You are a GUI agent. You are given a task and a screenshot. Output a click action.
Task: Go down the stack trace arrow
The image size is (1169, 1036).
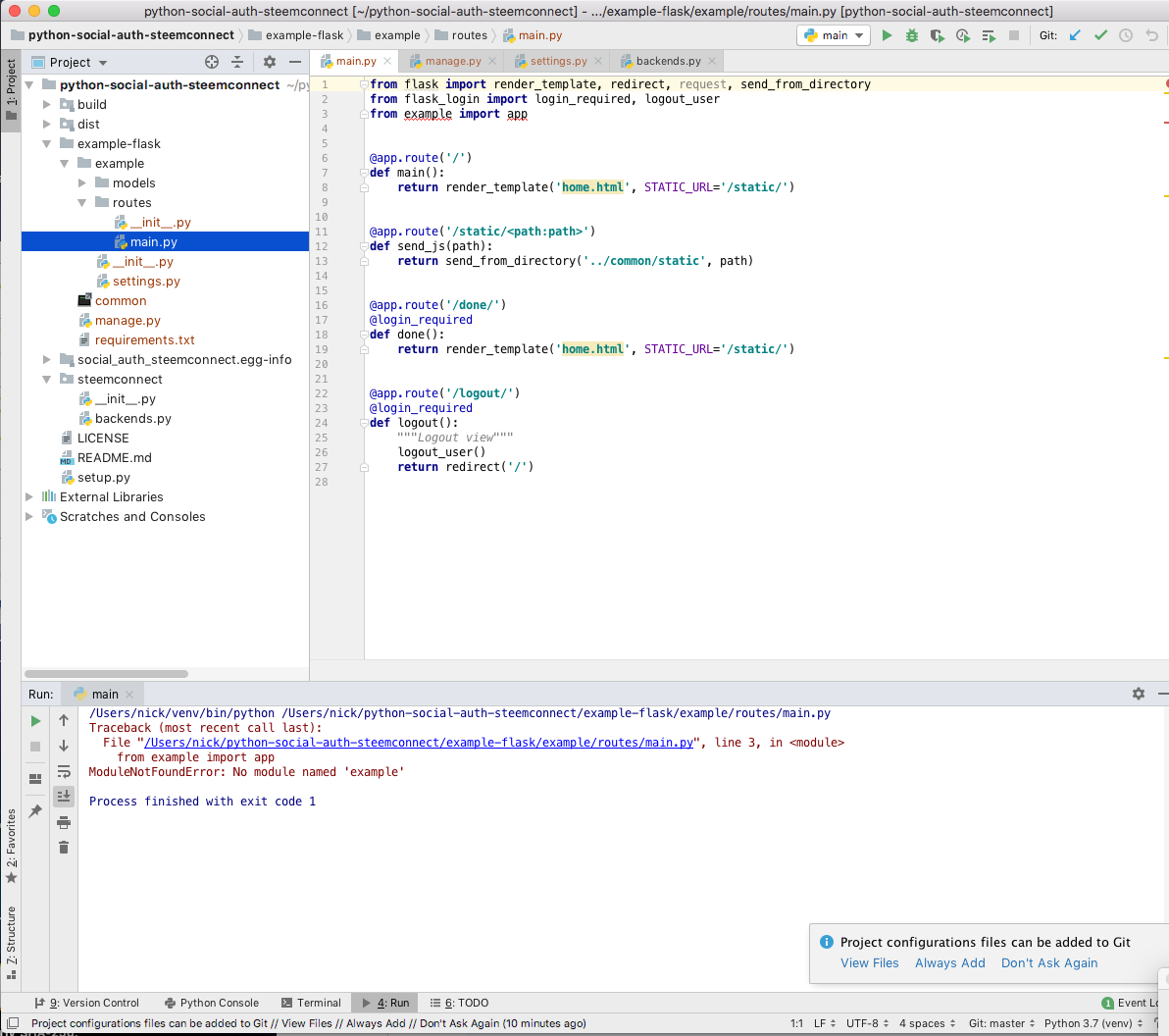[64, 746]
